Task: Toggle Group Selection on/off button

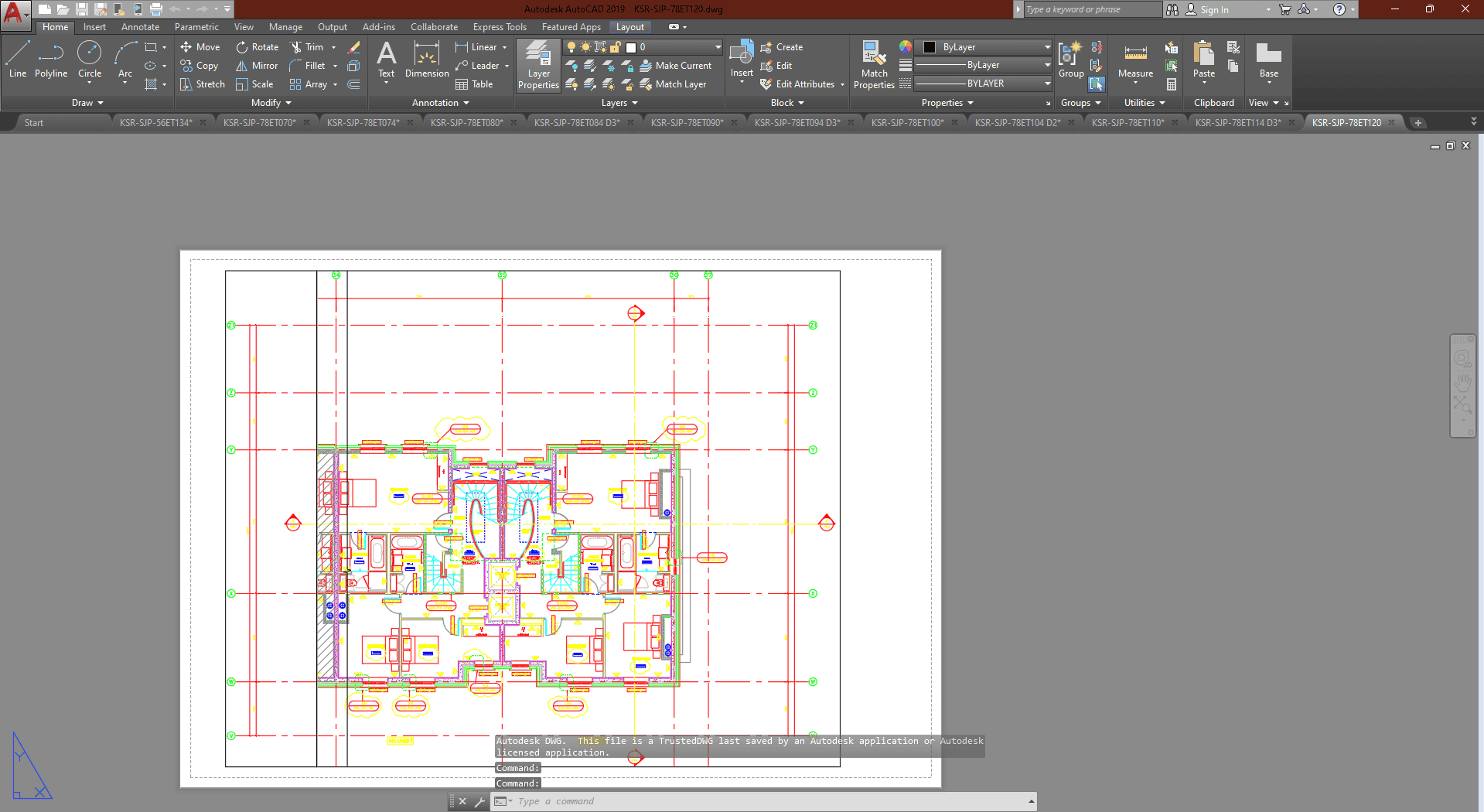Action: coord(1097,84)
